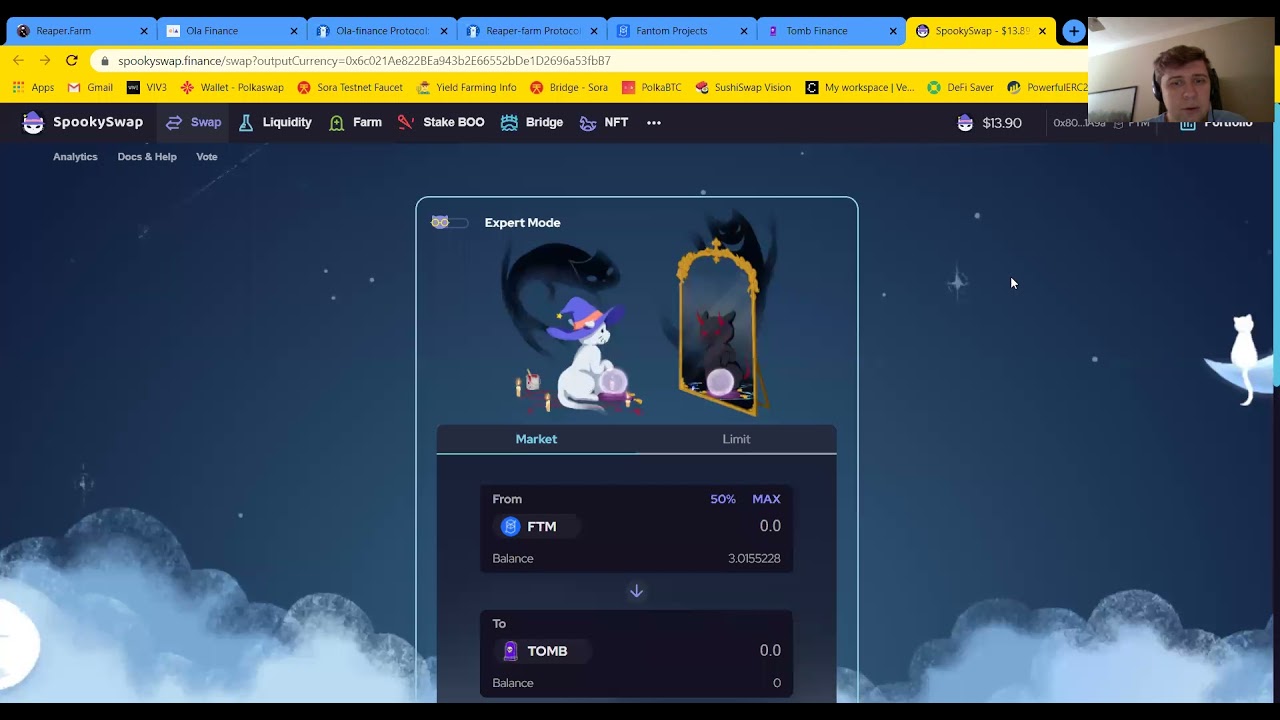Open the Apps bookmark
The height and width of the screenshot is (720, 1280).
[x=33, y=88]
